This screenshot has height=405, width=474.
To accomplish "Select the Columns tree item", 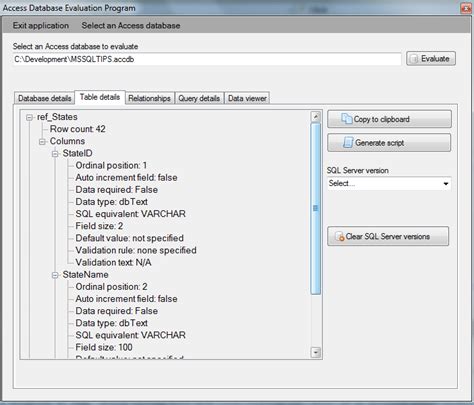I will [67, 141].
